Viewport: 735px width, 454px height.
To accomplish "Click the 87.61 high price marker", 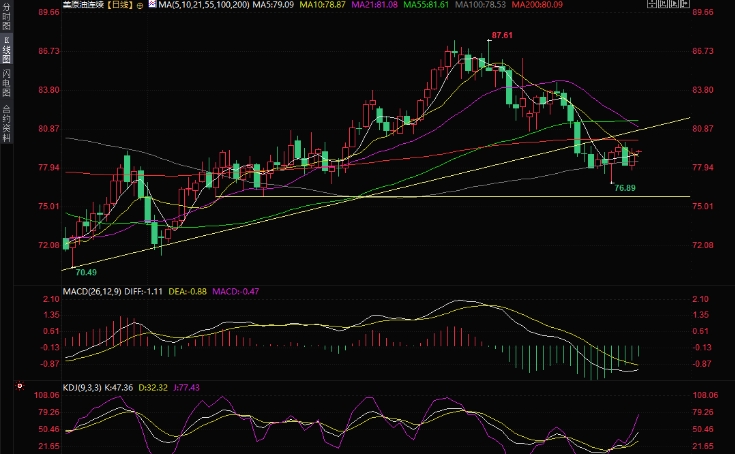I will pyautogui.click(x=500, y=35).
